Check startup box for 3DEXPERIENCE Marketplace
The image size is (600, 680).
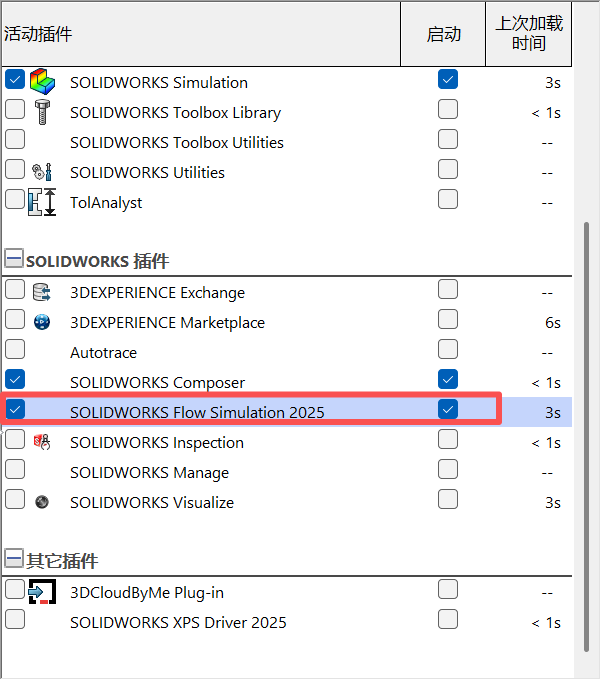448,319
